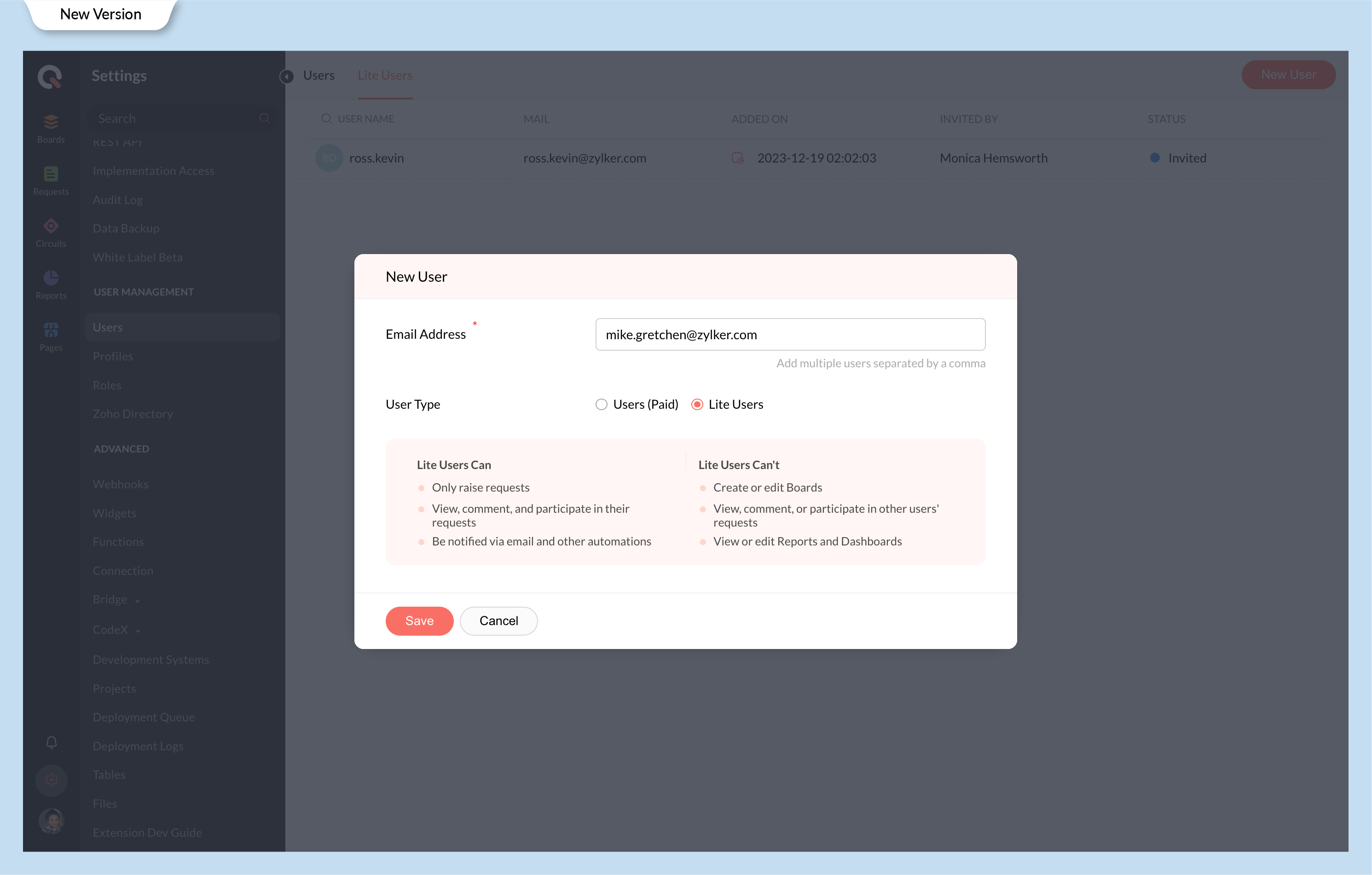Image resolution: width=1372 pixels, height=875 pixels.
Task: Open Profiles in User Management
Action: pyautogui.click(x=113, y=356)
